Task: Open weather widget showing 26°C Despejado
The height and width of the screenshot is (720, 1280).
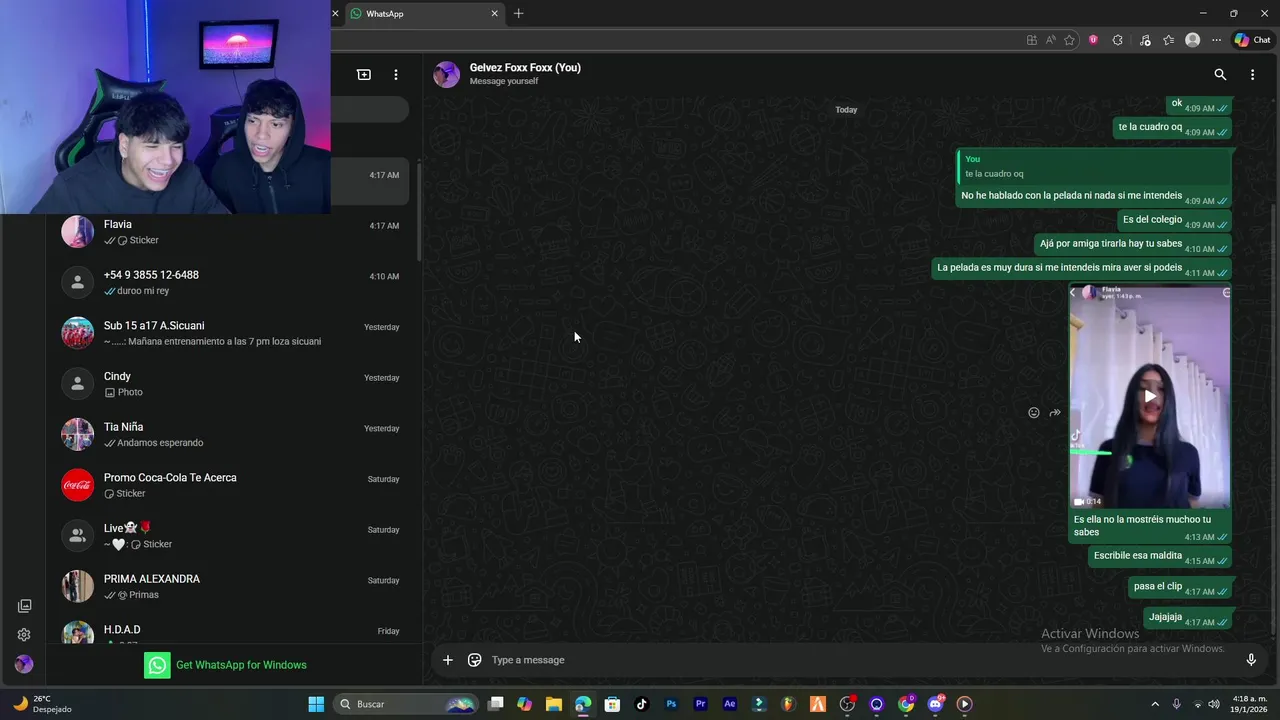Action: pyautogui.click(x=40, y=704)
